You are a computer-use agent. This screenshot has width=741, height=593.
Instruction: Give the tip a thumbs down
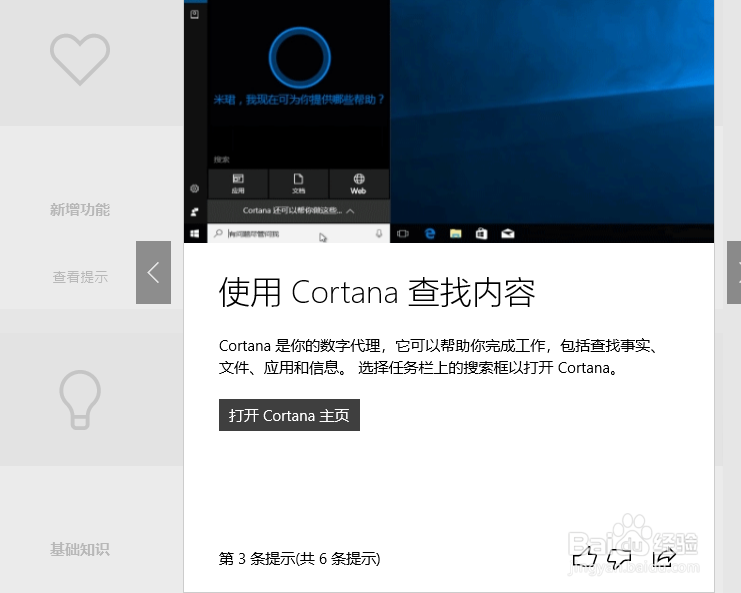click(x=619, y=559)
